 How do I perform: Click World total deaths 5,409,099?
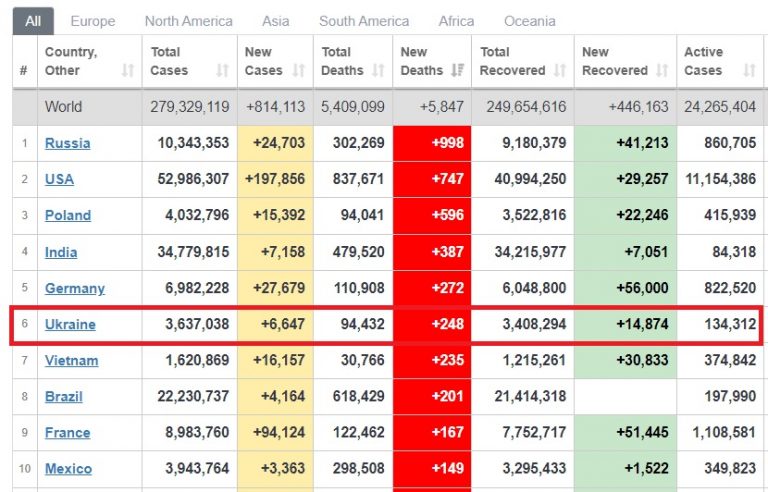[x=353, y=107]
